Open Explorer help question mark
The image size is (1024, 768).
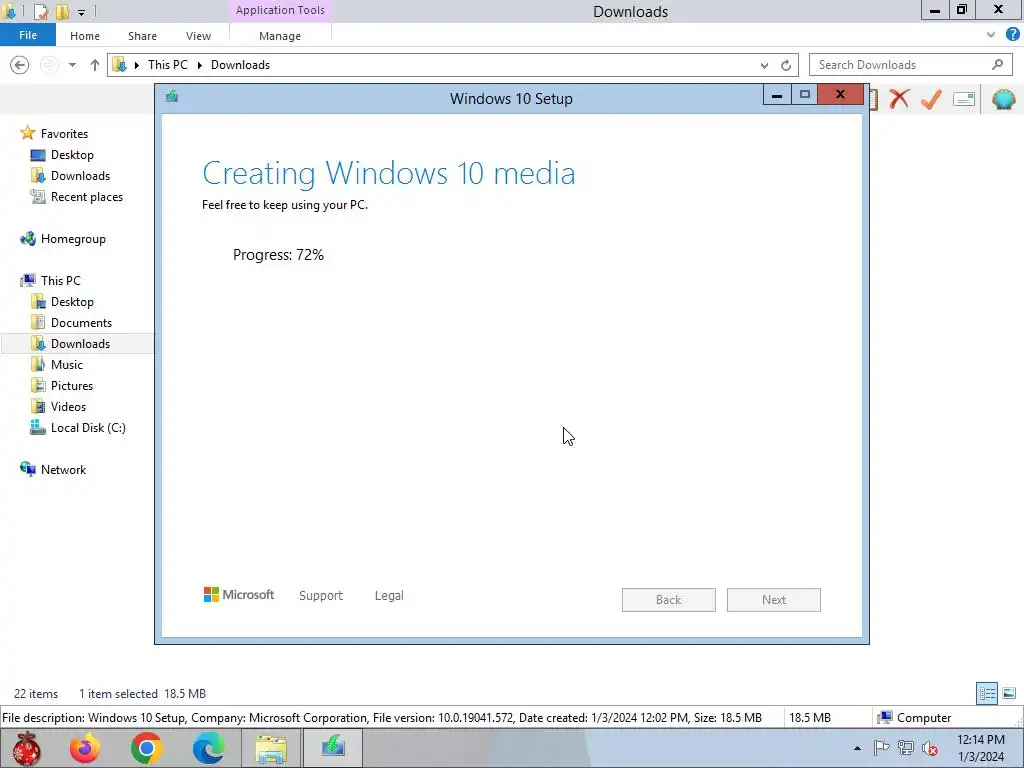coord(1013,35)
